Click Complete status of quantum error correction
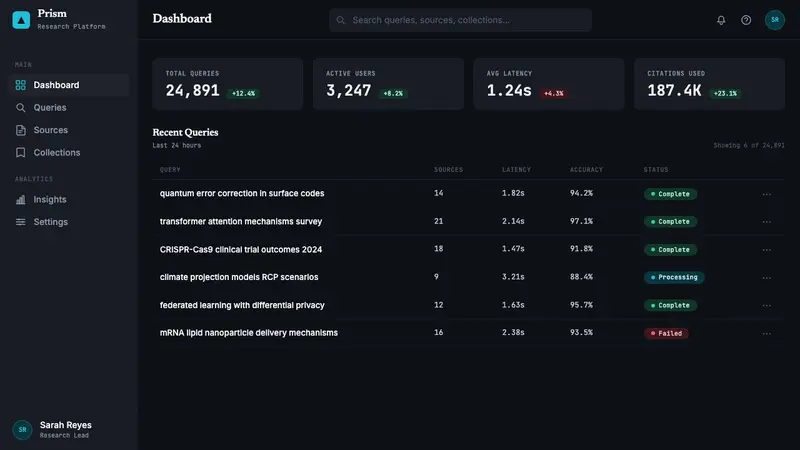Viewport: 800px width, 450px height. (670, 194)
